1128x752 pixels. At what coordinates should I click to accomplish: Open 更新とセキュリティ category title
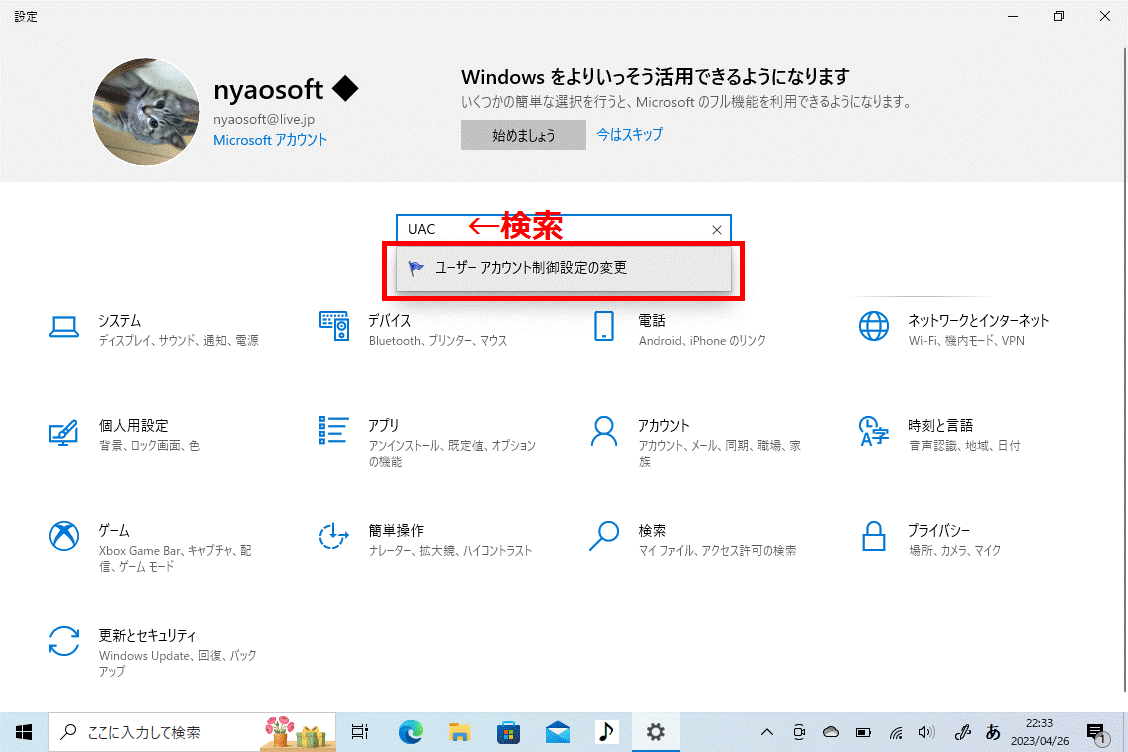pyautogui.click(x=147, y=636)
